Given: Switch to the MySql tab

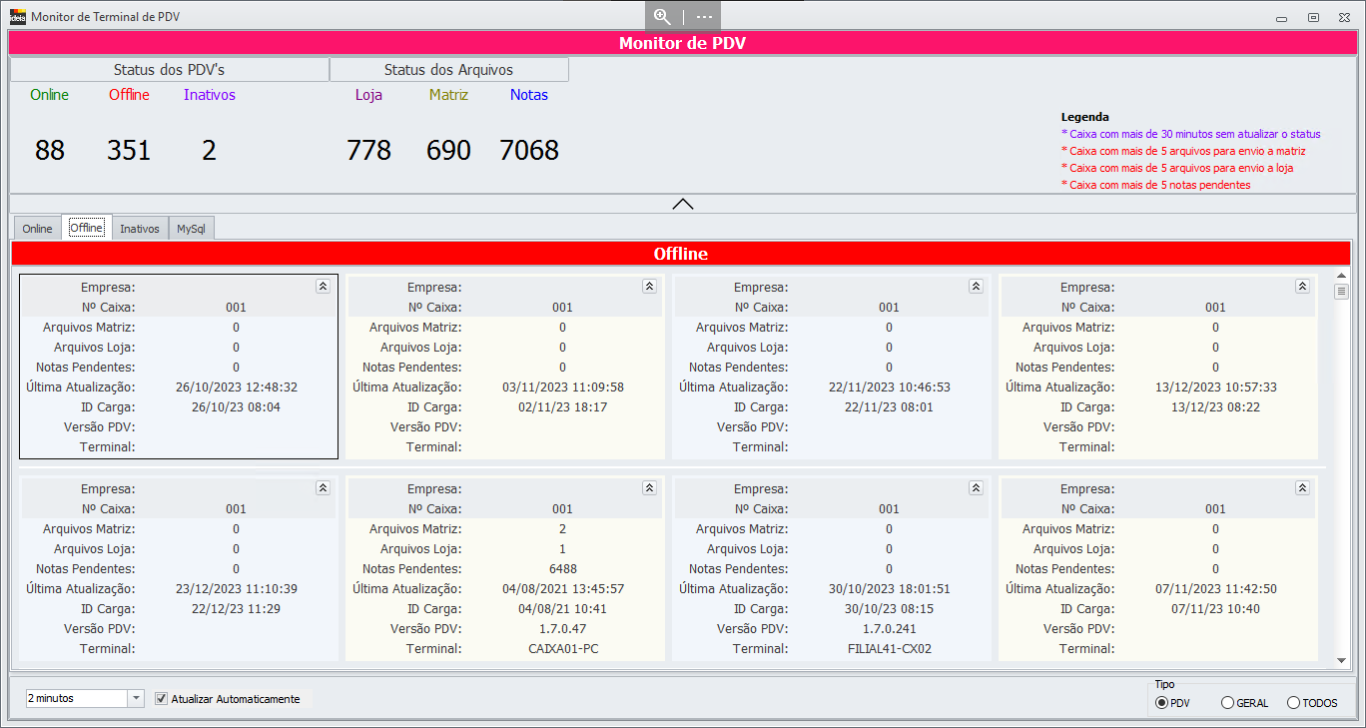Looking at the screenshot, I should click(x=191, y=228).
